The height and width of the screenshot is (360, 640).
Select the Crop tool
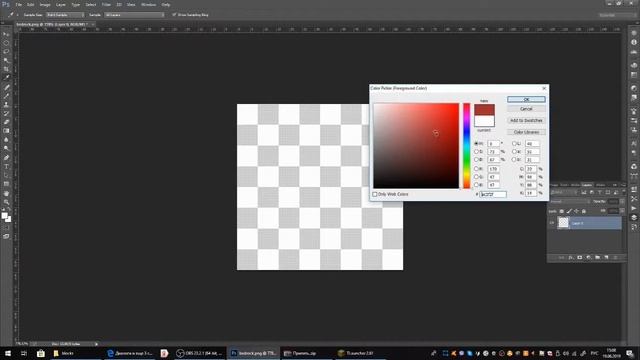6,69
